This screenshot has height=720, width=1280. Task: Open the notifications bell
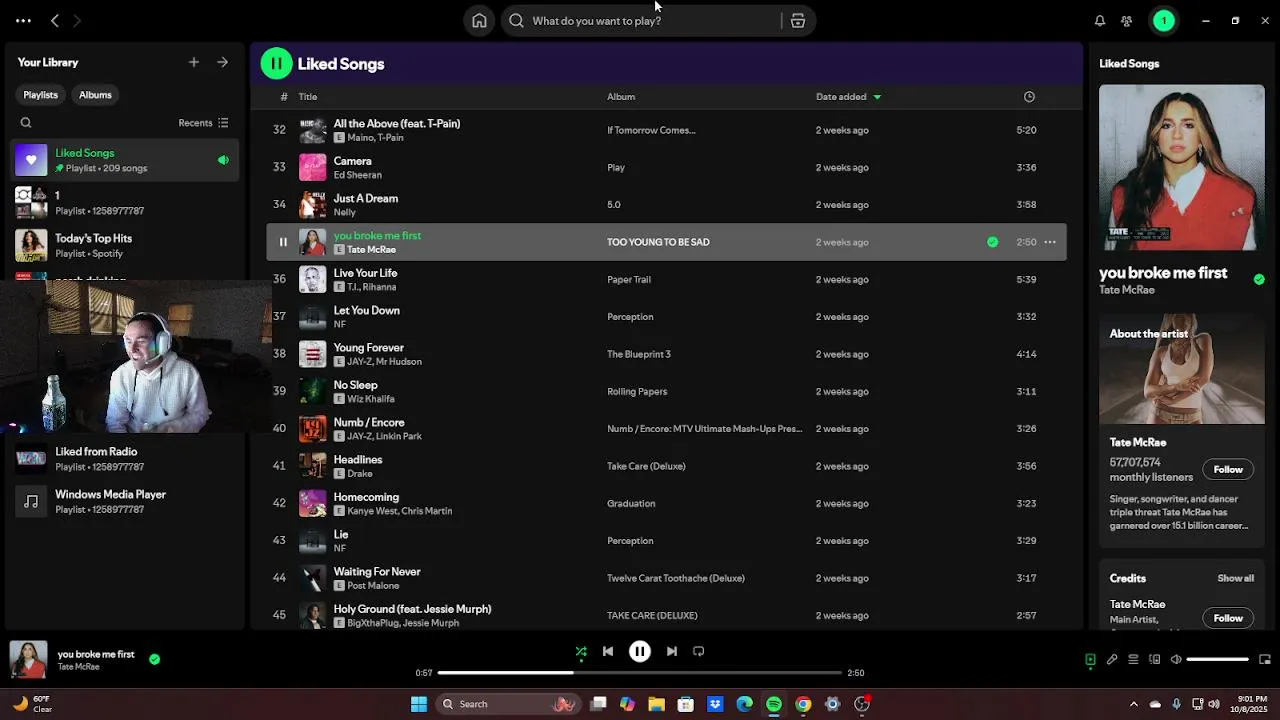(1100, 21)
